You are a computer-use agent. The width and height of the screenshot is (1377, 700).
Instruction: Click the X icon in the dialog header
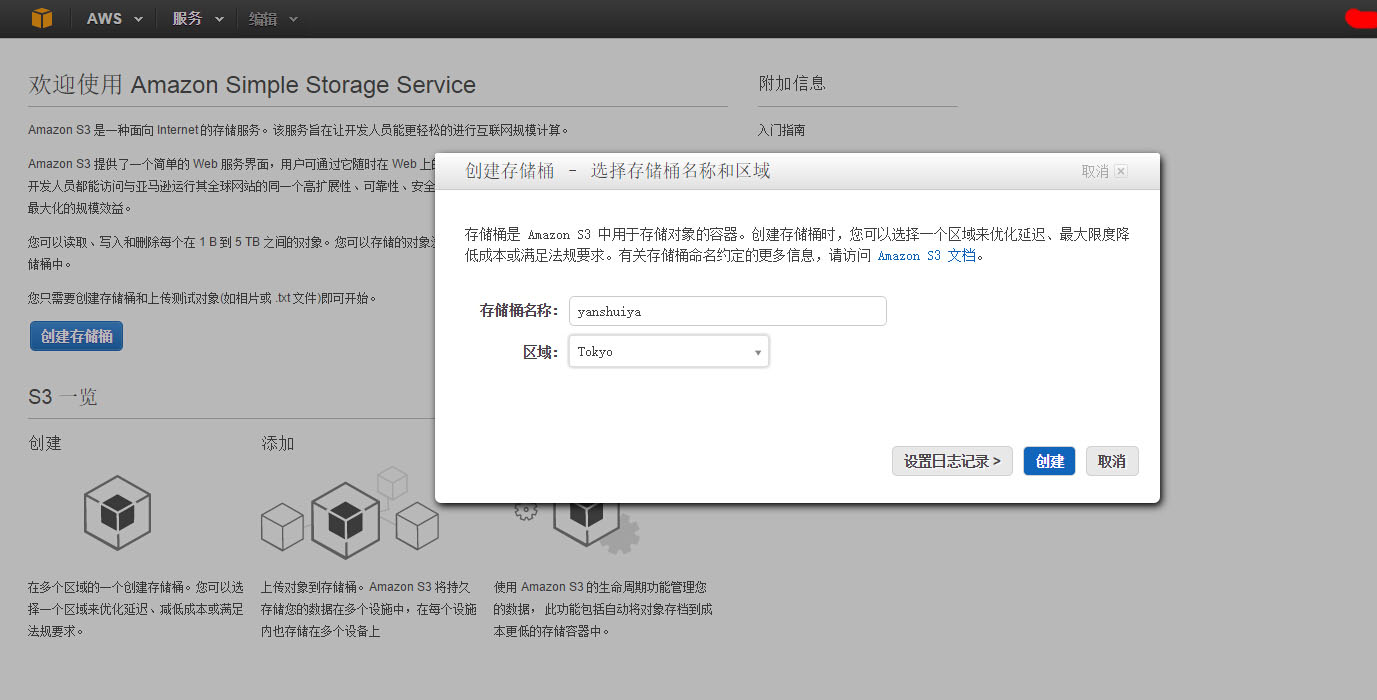1121,171
